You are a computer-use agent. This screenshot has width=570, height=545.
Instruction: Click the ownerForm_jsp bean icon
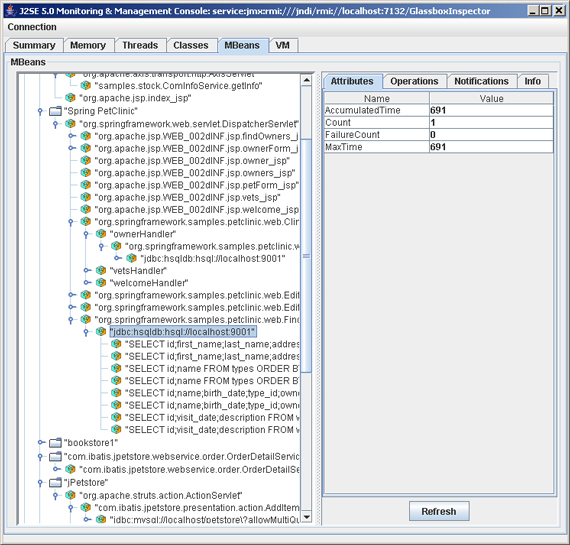pos(86,148)
